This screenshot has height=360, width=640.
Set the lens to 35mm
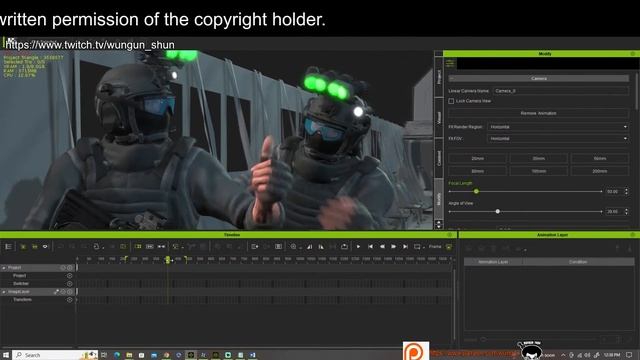538,158
